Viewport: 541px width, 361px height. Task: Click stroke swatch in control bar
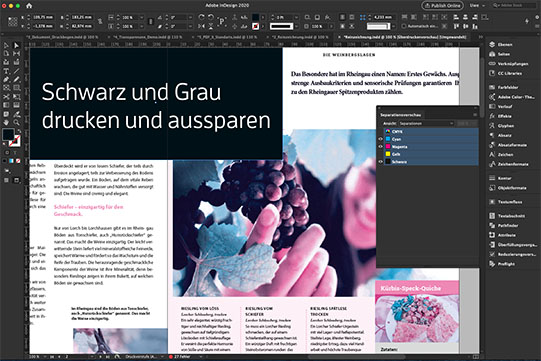(255, 26)
